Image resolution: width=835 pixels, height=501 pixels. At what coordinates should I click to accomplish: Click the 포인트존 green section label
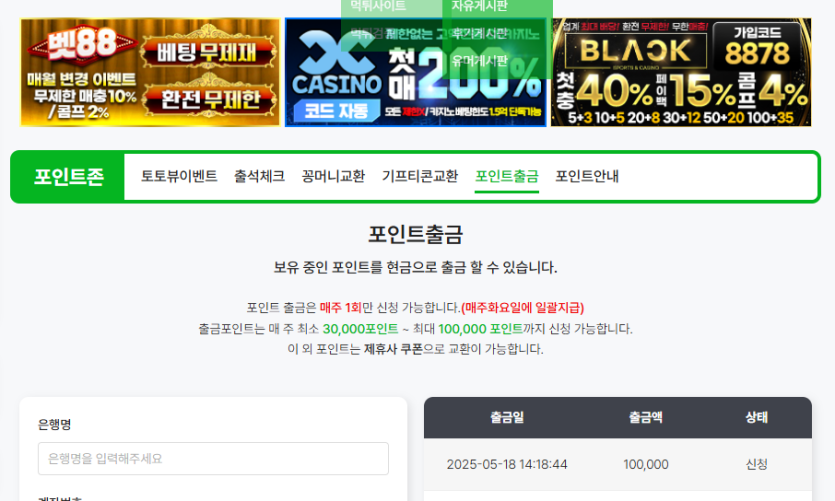[x=69, y=177]
